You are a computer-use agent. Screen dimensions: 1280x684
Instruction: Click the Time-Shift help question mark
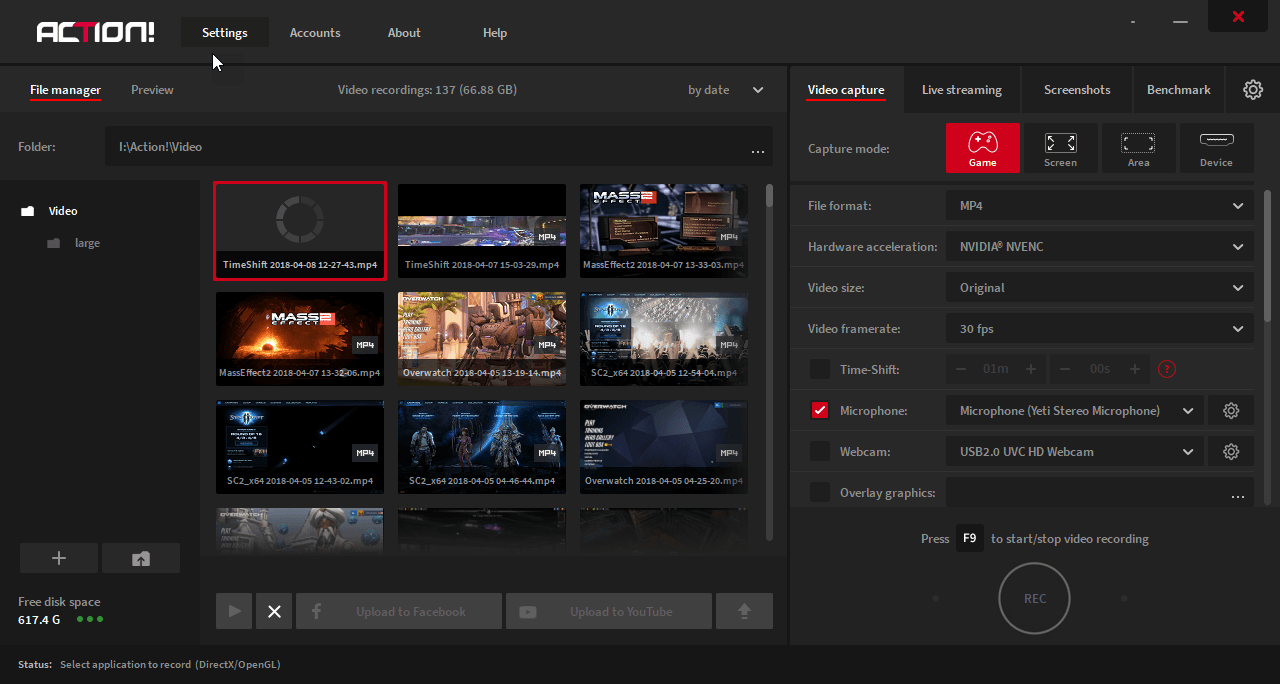(x=1166, y=369)
